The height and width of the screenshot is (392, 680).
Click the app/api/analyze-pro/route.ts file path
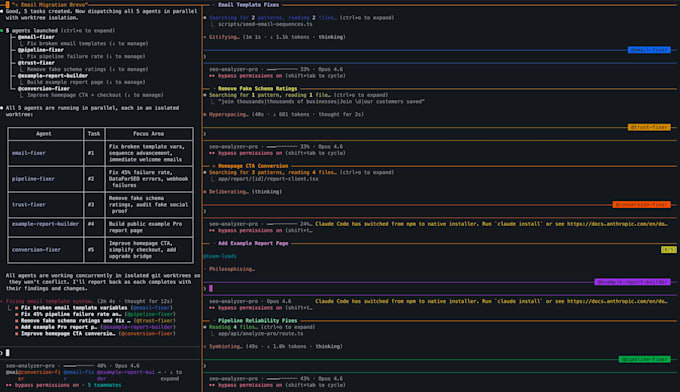[x=260, y=334]
